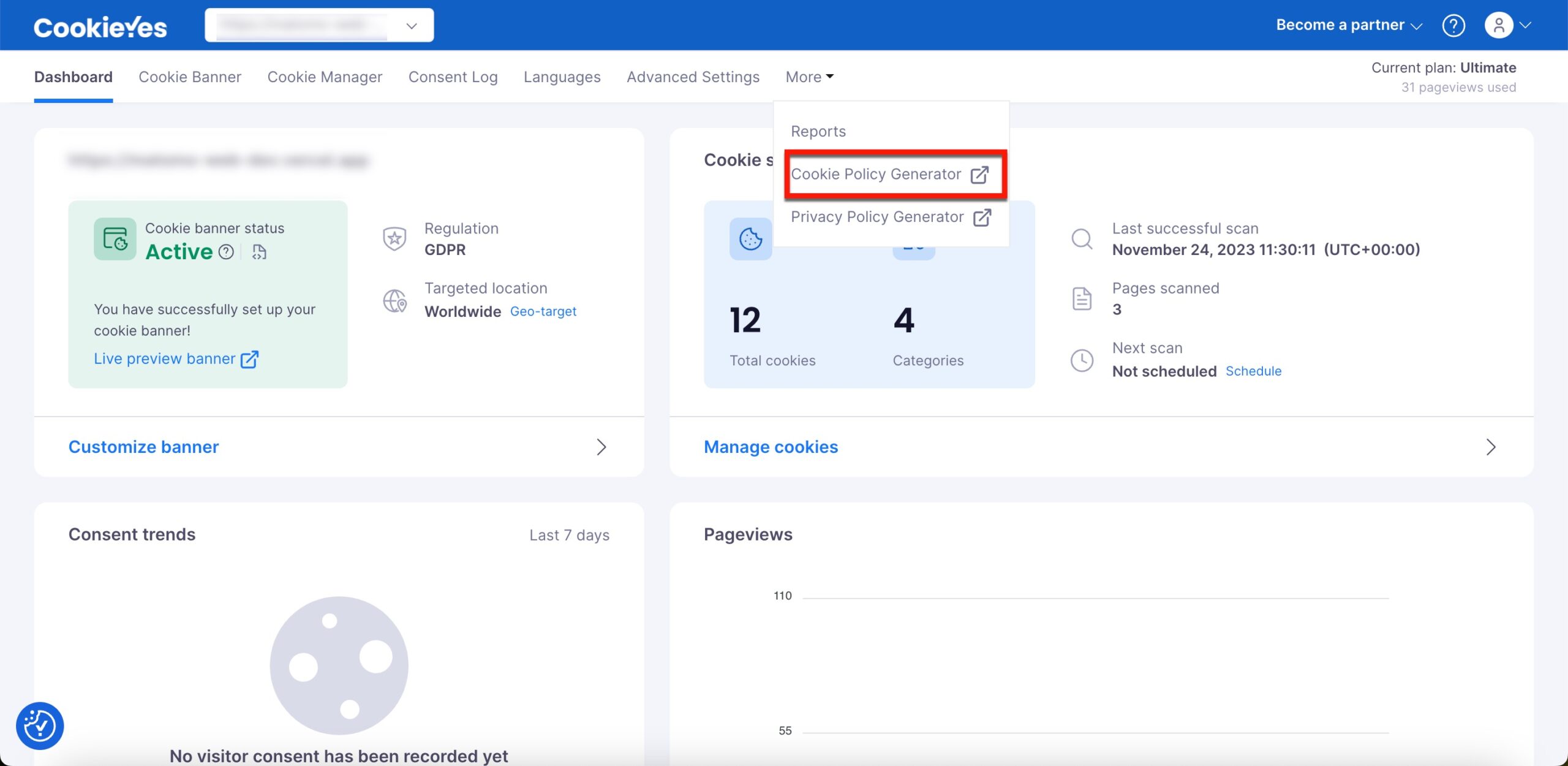The height and width of the screenshot is (766, 1568).
Task: Click the CookieYes logo
Action: click(100, 27)
